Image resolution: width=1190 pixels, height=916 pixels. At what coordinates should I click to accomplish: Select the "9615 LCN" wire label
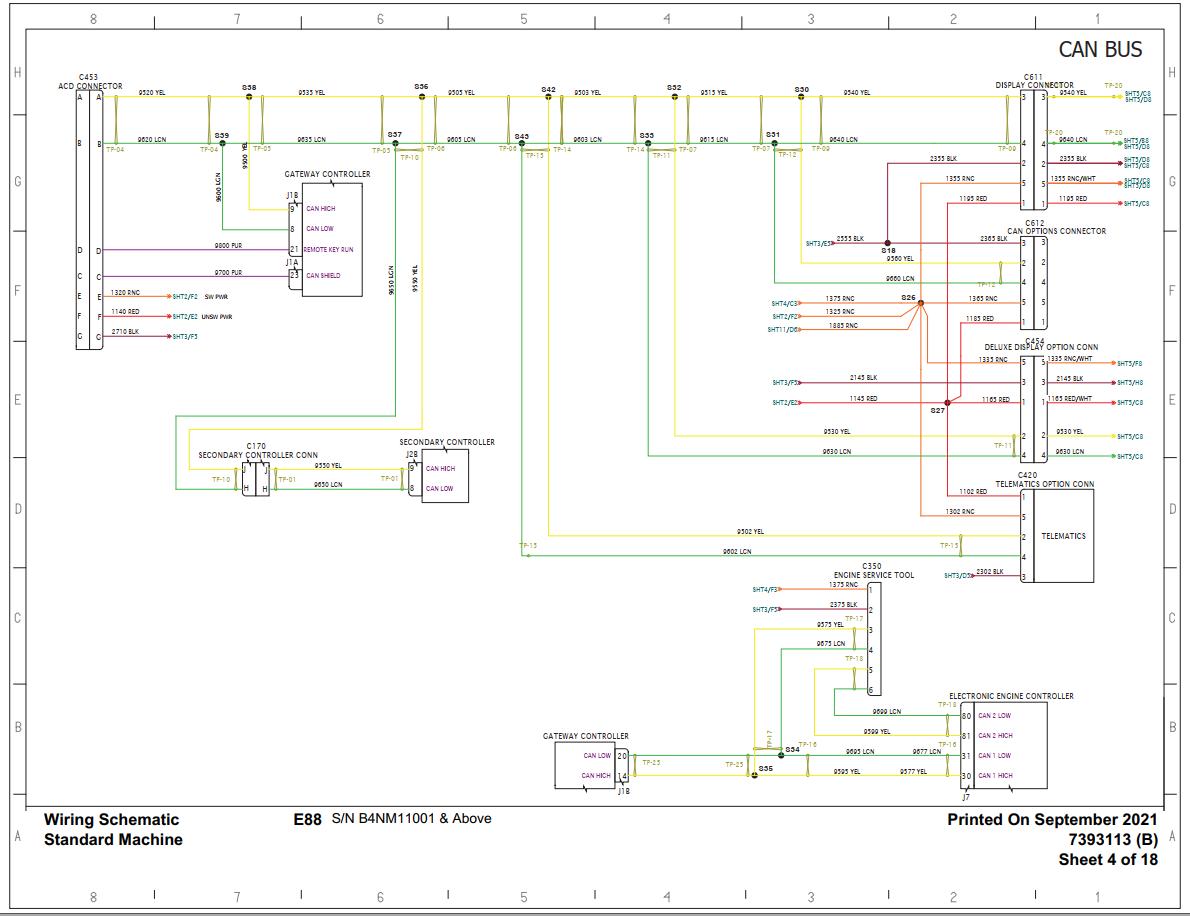pyautogui.click(x=713, y=140)
